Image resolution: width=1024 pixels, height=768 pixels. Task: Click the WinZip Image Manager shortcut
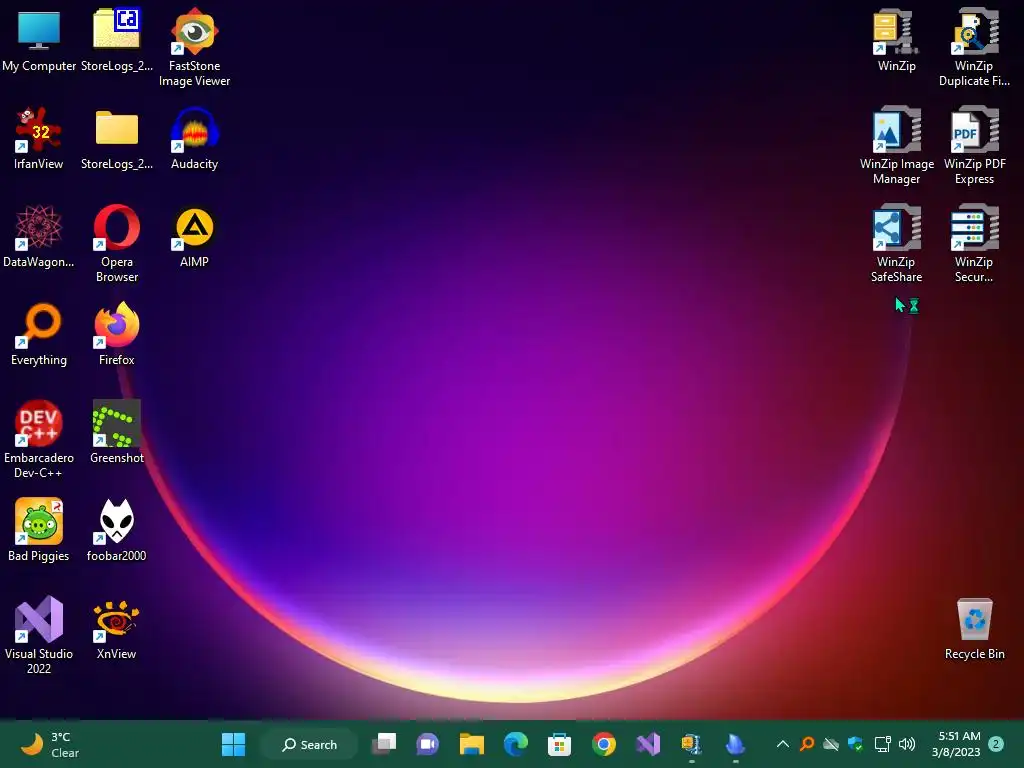(x=896, y=145)
